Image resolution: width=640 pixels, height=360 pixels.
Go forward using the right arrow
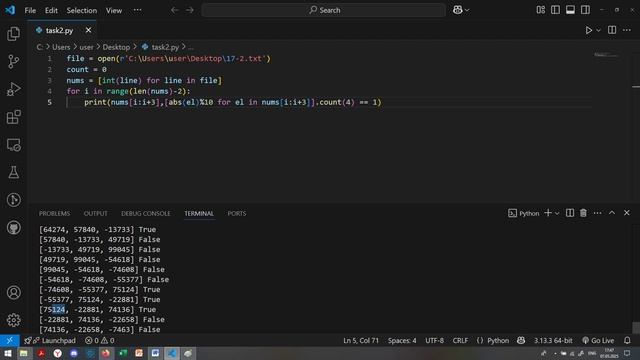click(x=190, y=10)
